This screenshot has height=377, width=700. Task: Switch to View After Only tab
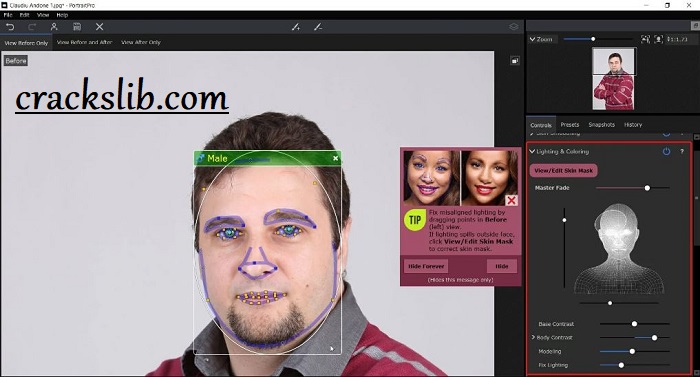click(141, 42)
